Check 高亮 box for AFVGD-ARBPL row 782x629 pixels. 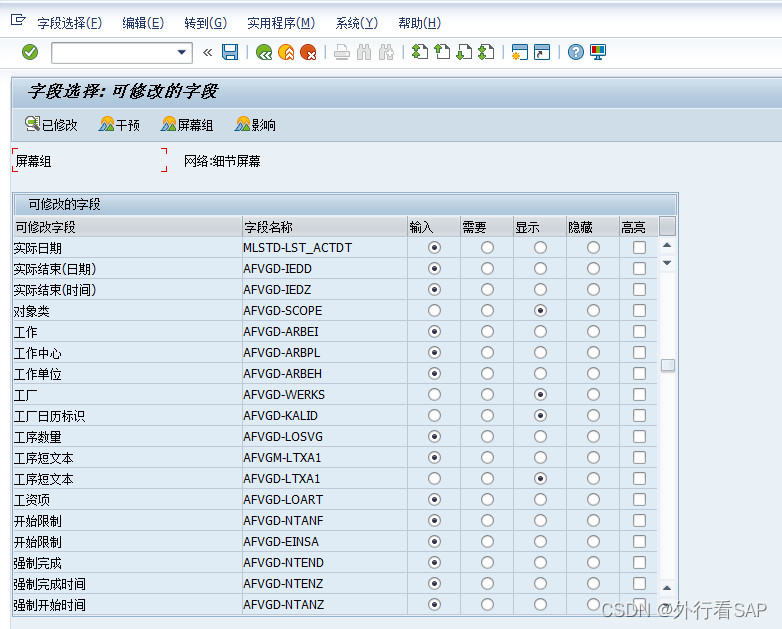tap(639, 353)
